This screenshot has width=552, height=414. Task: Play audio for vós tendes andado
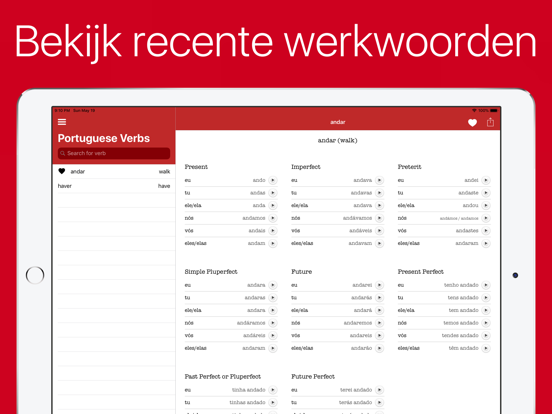tap(486, 335)
